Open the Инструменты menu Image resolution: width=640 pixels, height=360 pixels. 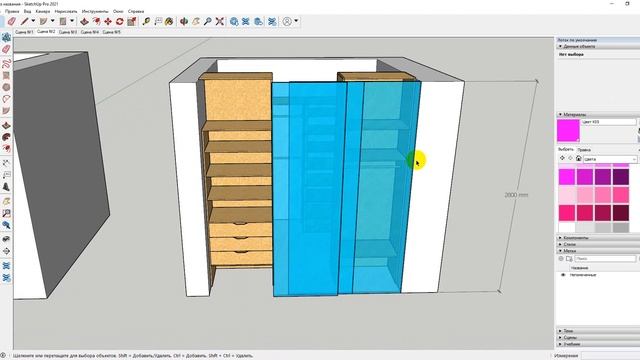[95, 11]
